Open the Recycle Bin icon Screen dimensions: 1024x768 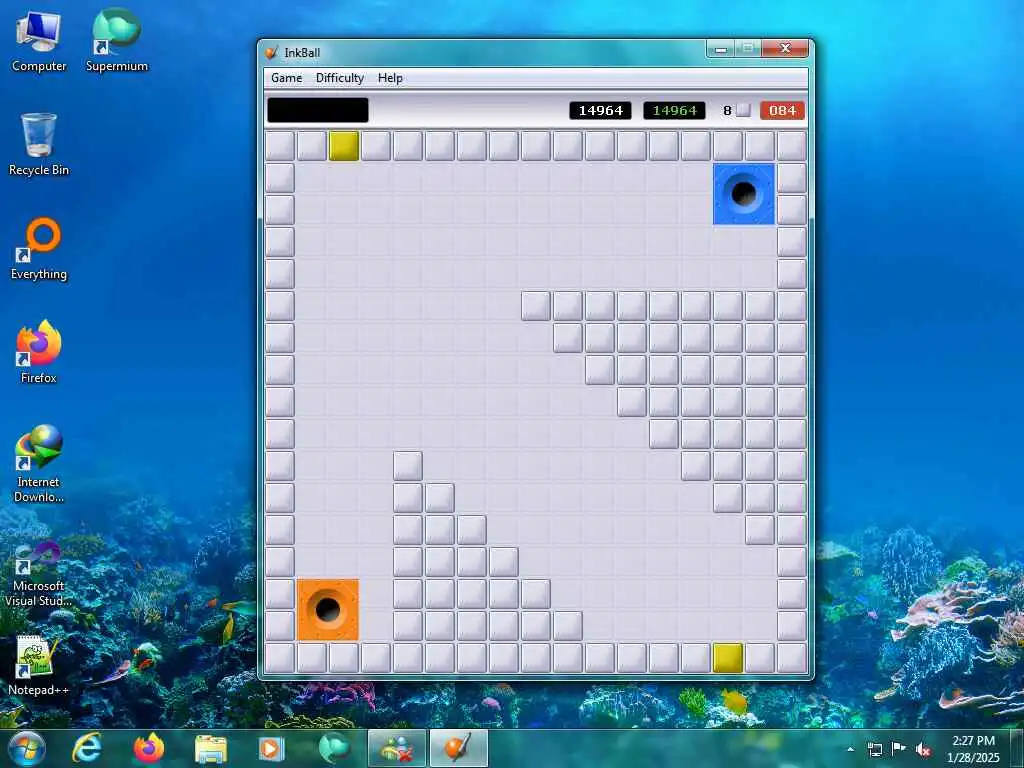tap(39, 144)
